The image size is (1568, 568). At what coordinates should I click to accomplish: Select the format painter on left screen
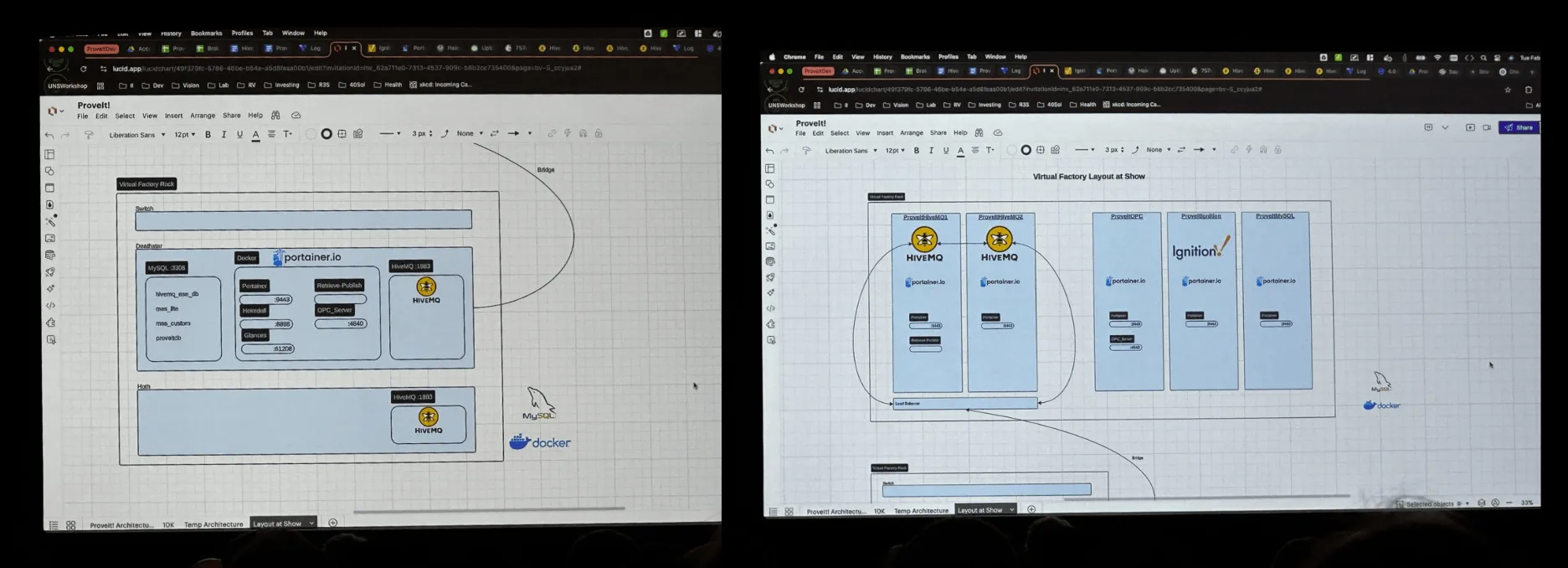(x=89, y=135)
